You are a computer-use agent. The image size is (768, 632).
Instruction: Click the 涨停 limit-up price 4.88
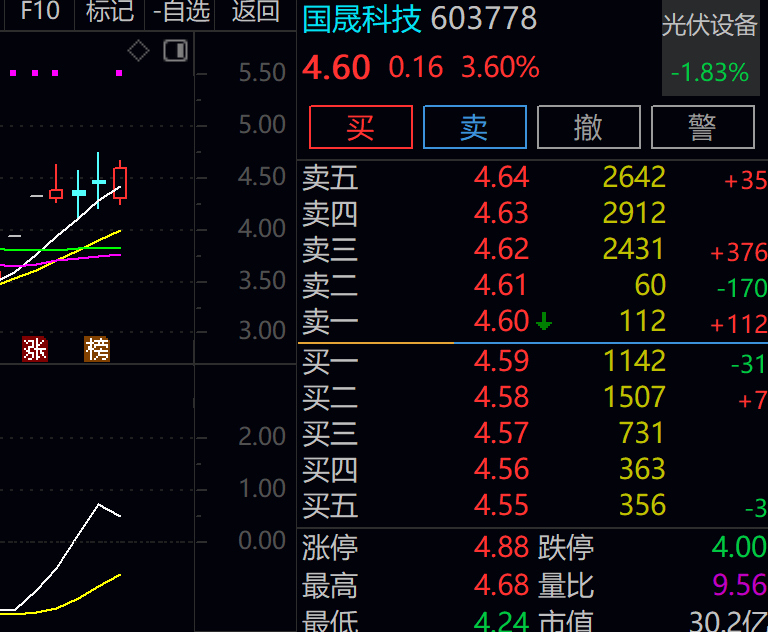[x=502, y=547]
